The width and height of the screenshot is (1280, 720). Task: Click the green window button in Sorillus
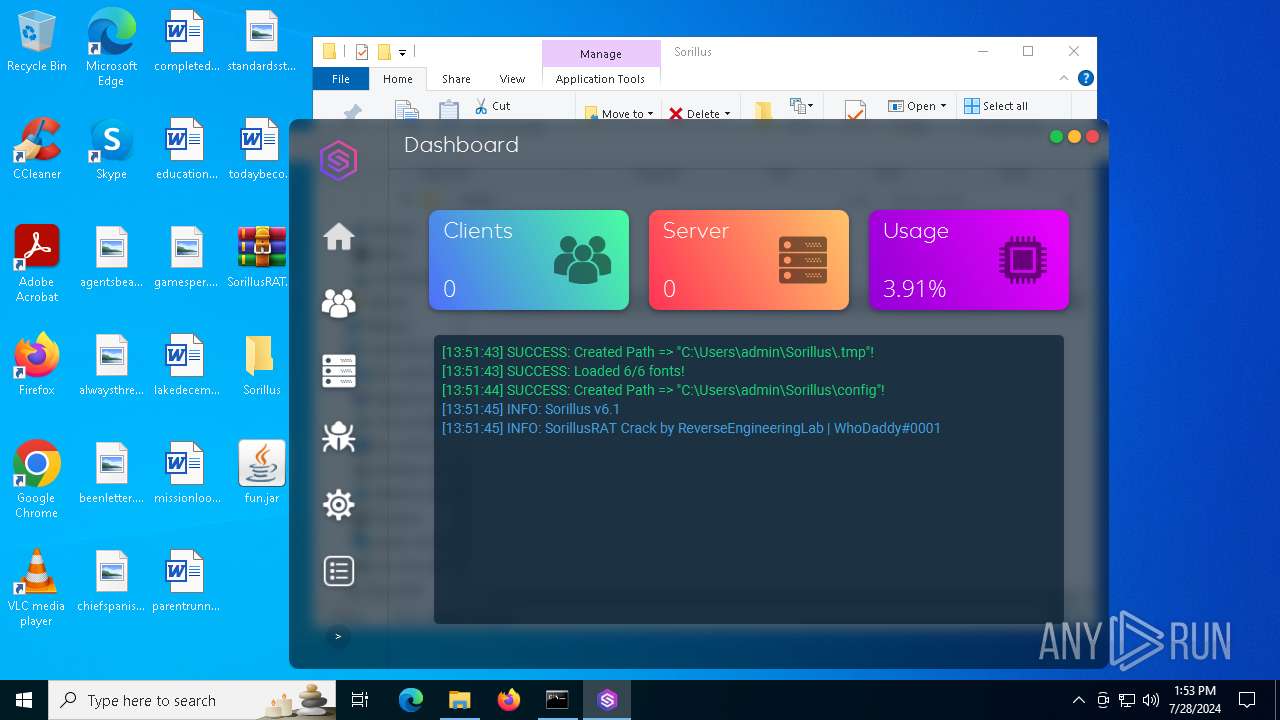[1056, 137]
